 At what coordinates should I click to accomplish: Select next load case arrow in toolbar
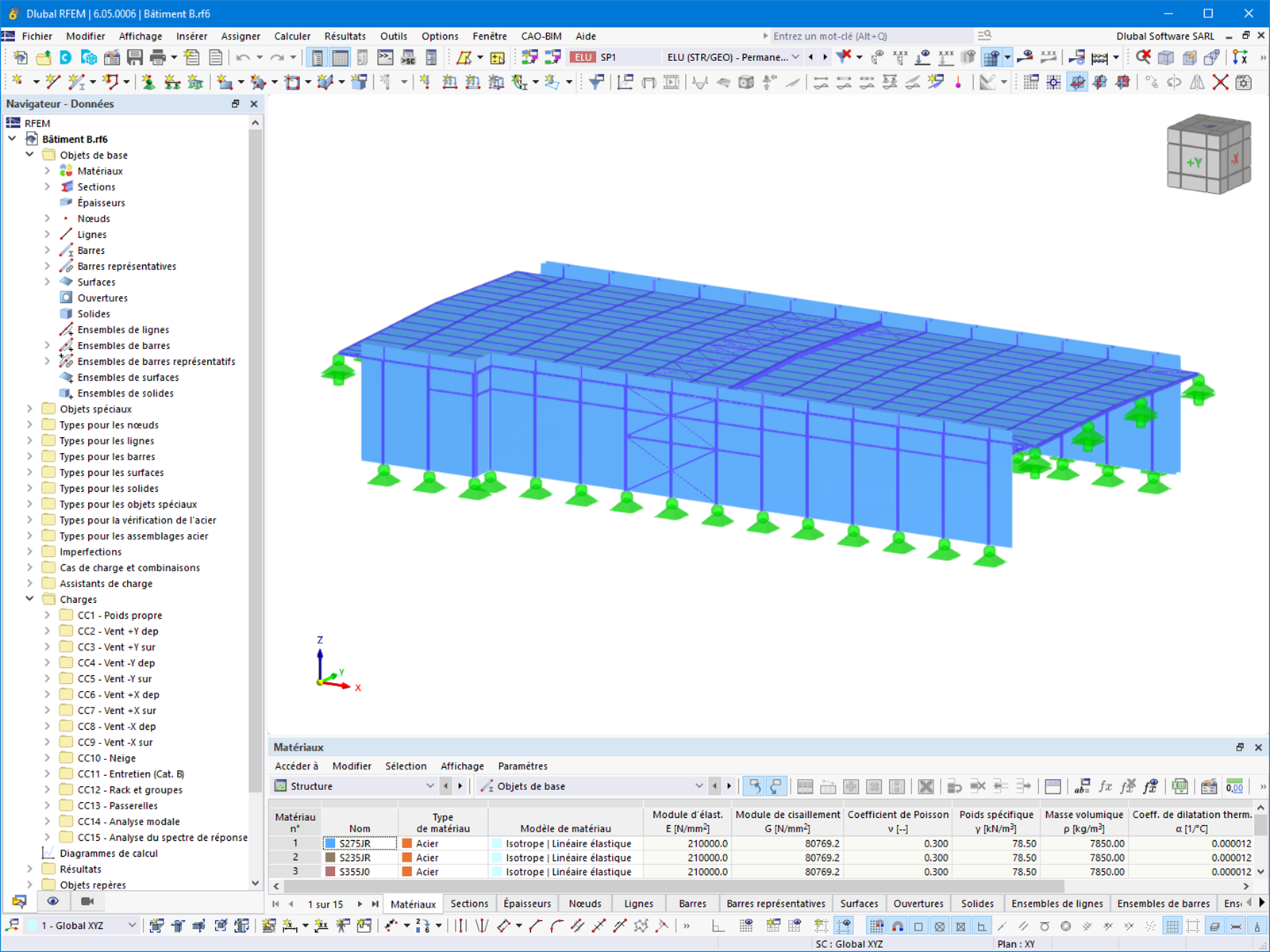(x=825, y=57)
